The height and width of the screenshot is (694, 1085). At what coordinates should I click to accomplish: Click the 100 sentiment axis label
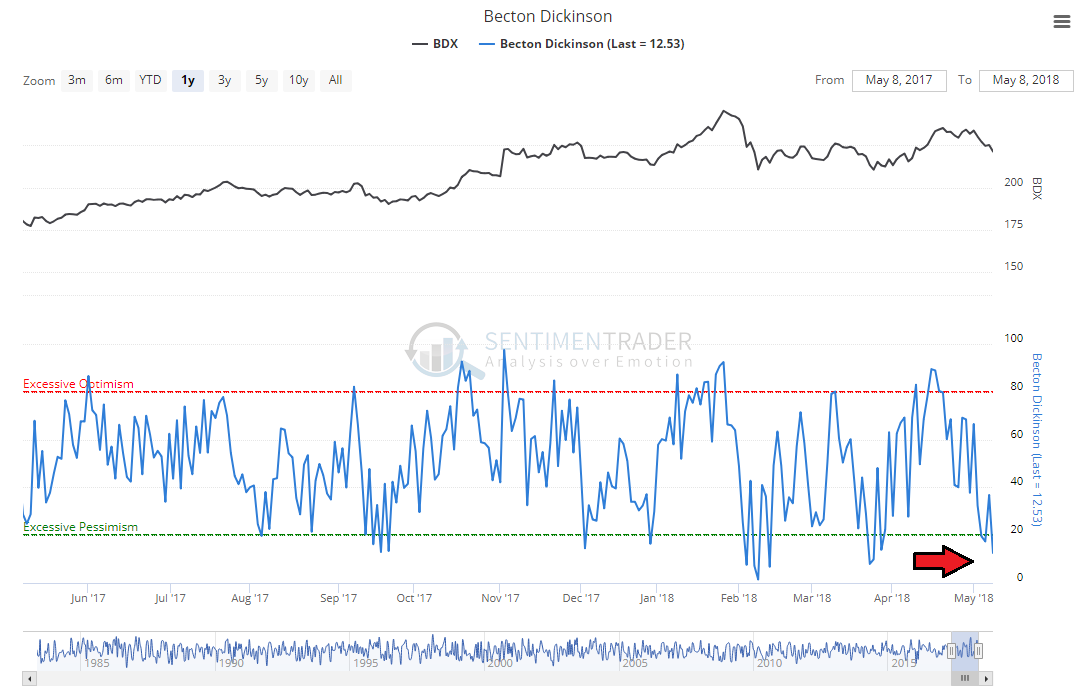click(x=1014, y=338)
